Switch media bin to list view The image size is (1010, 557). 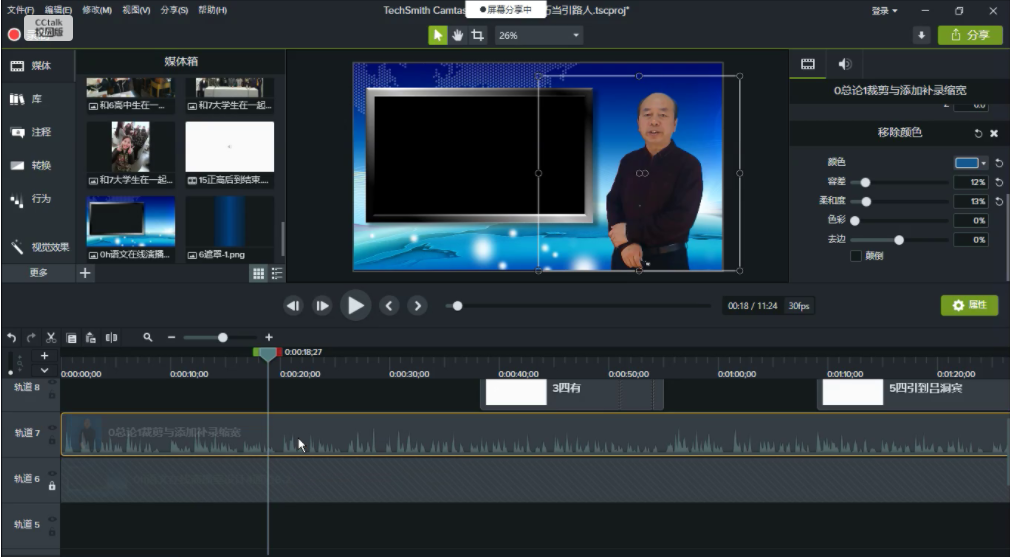(x=277, y=274)
